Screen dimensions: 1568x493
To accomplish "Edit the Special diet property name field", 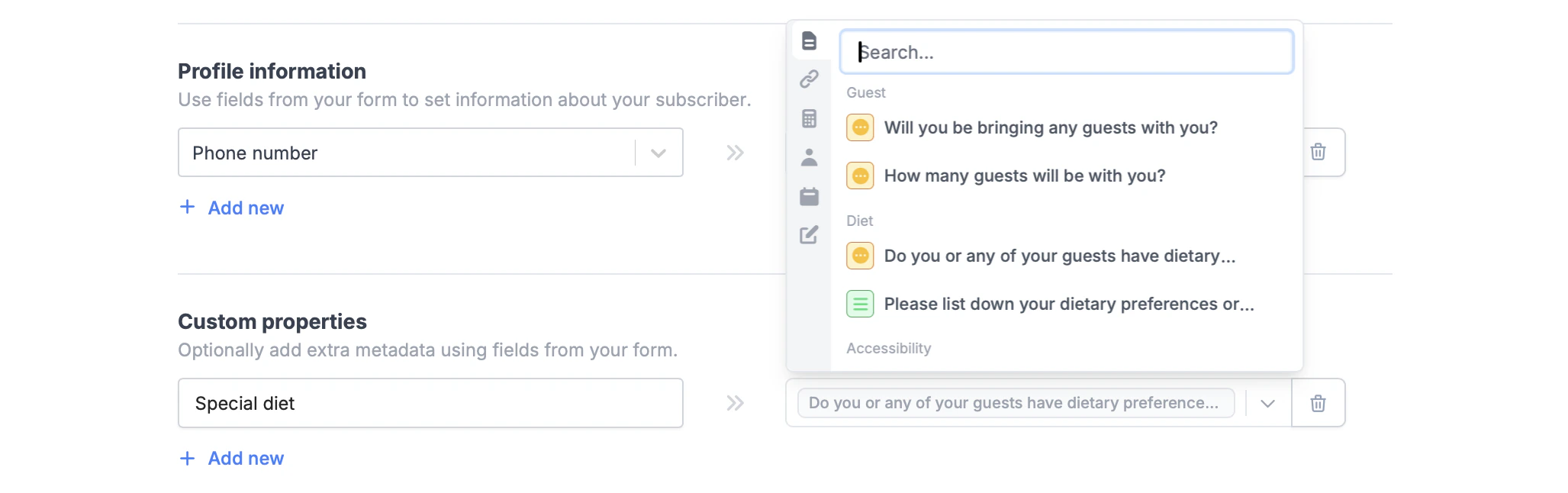I will [430, 403].
